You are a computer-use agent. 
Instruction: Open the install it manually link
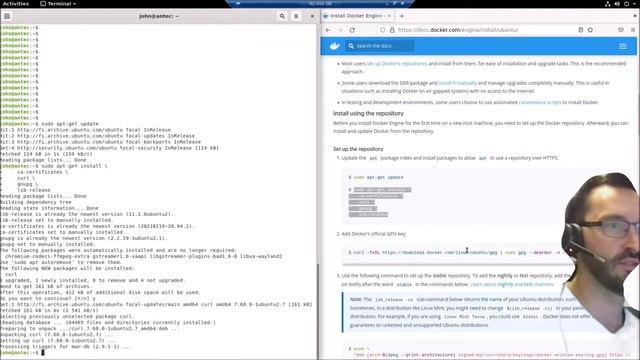(x=458, y=83)
